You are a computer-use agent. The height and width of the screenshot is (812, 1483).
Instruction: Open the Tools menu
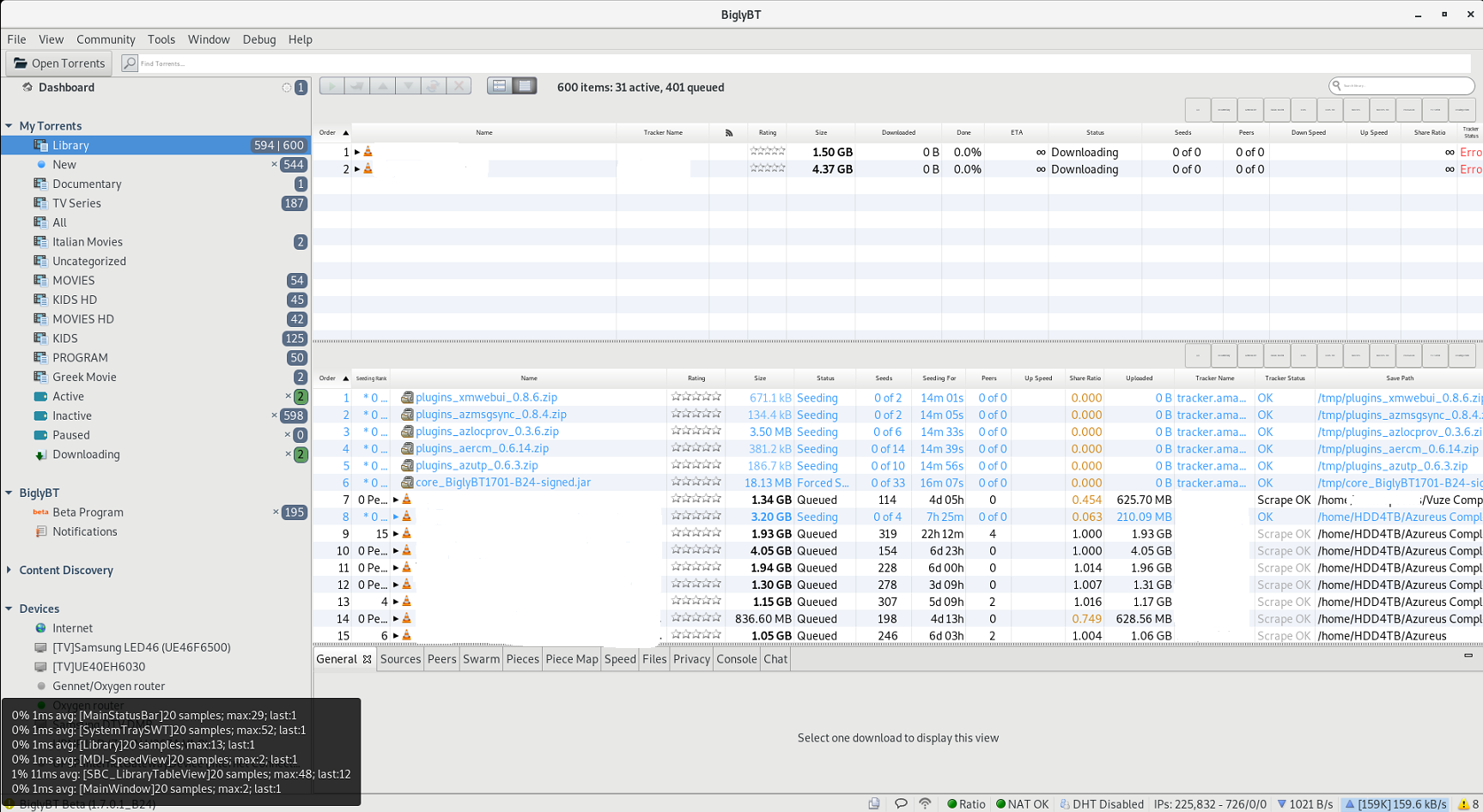point(161,39)
